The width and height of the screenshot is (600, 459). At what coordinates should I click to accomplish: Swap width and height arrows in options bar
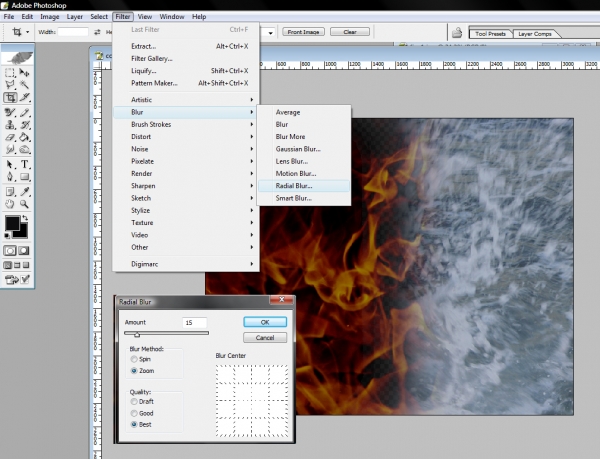(98, 32)
